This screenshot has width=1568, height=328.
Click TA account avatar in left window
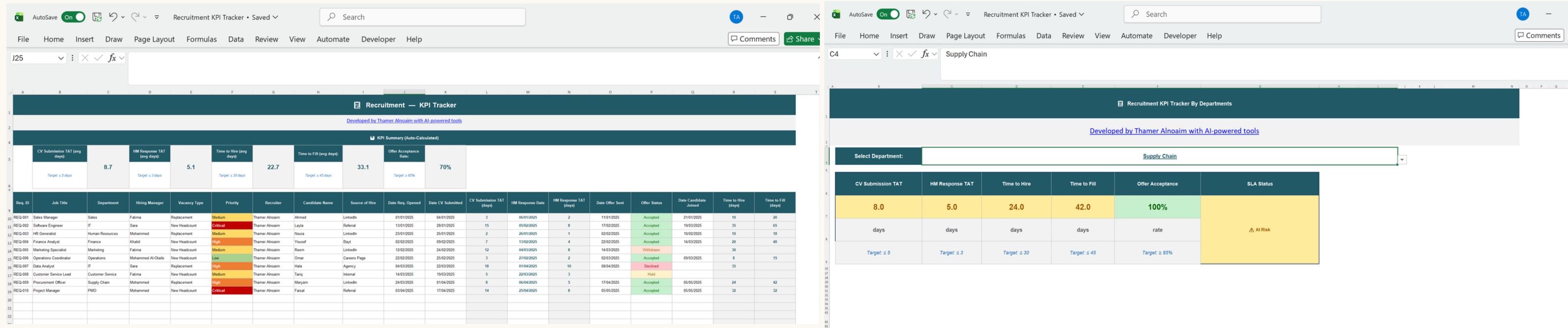pyautogui.click(x=736, y=17)
